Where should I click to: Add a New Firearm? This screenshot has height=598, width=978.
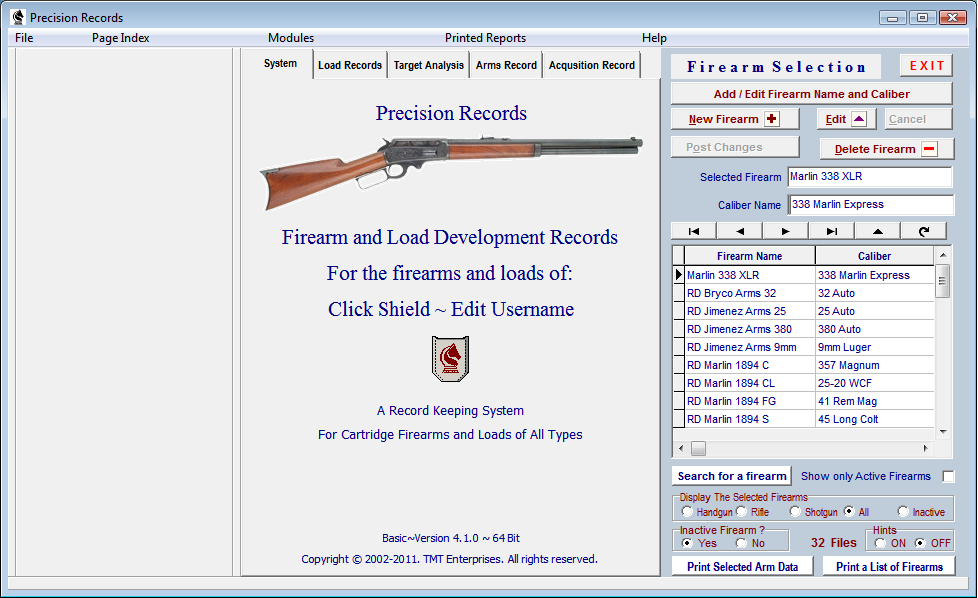(x=735, y=119)
